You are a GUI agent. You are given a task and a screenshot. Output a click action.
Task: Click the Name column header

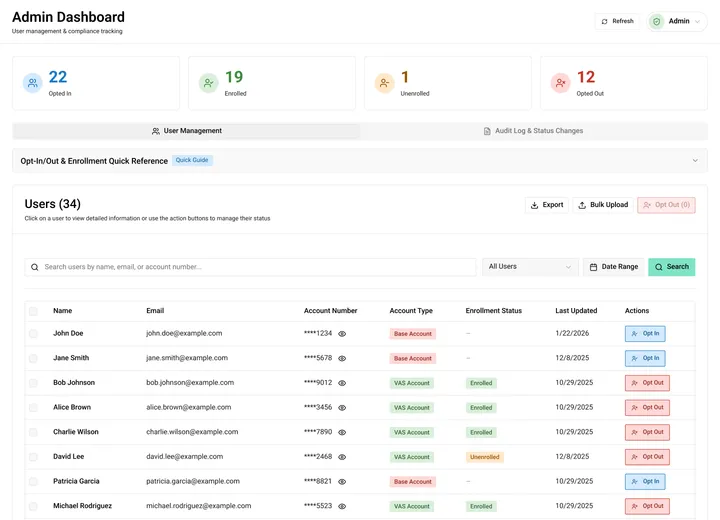point(62,311)
